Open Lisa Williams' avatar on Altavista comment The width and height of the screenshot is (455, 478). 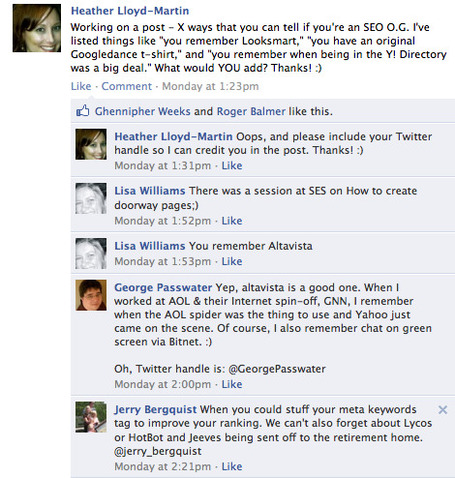click(x=91, y=253)
